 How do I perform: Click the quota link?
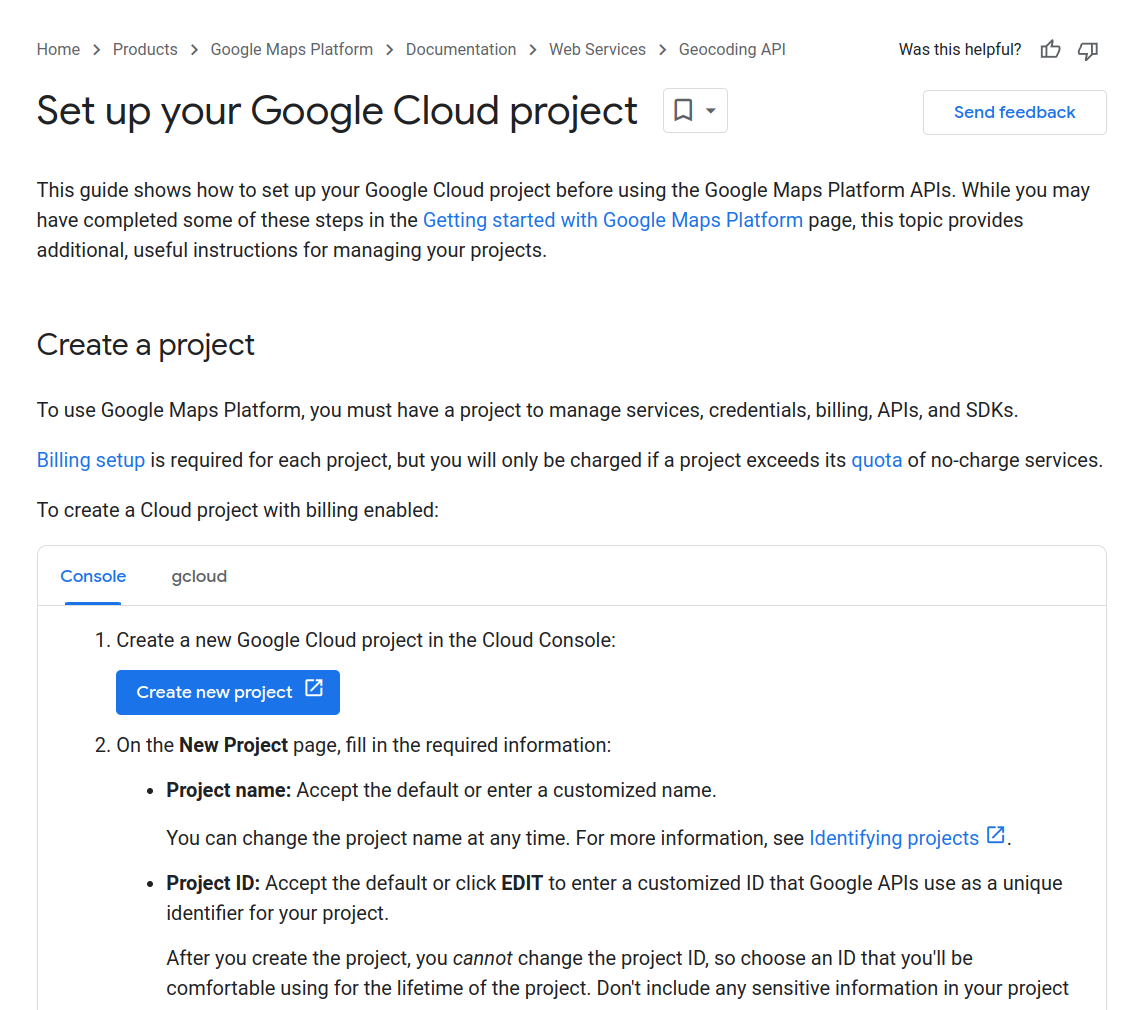click(x=876, y=460)
